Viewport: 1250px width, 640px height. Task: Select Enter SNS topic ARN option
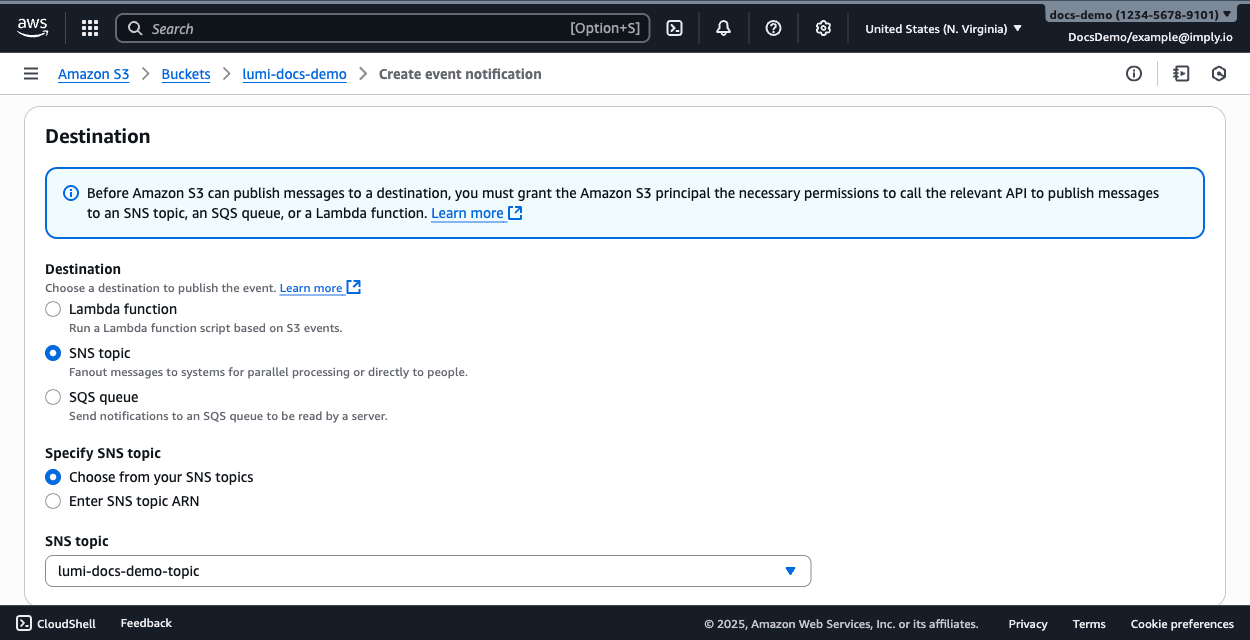(x=53, y=502)
